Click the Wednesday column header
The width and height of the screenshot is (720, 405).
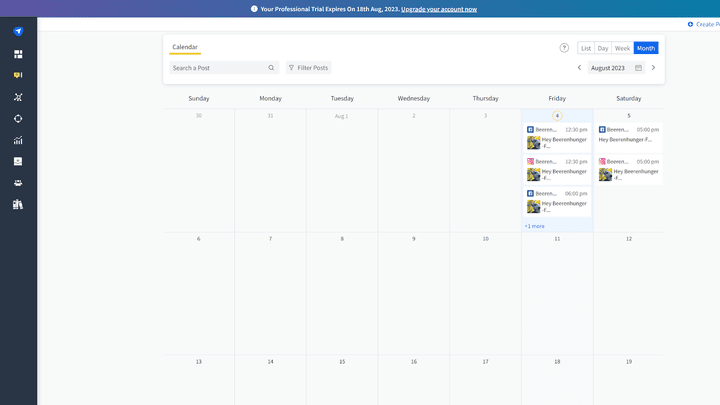click(x=414, y=98)
